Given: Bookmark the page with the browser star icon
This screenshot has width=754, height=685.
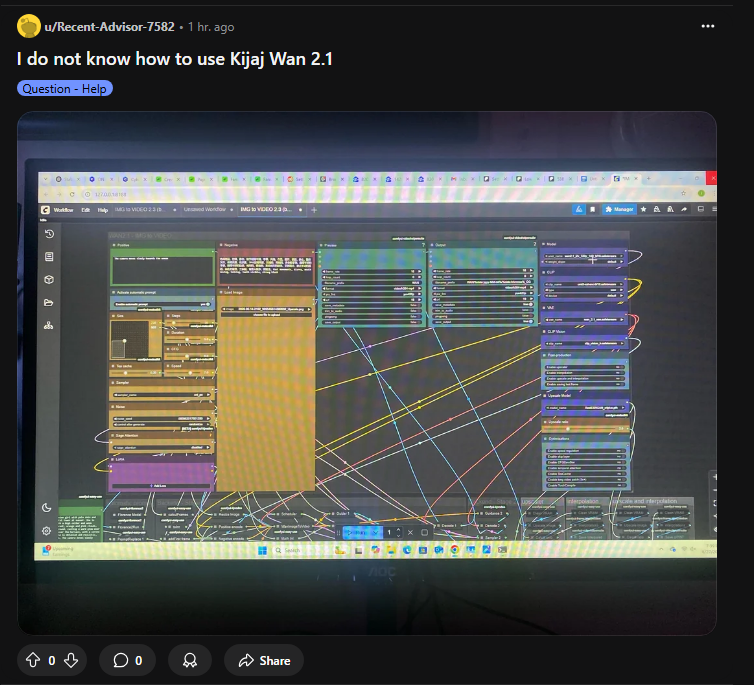Looking at the screenshot, I should pos(683,193).
